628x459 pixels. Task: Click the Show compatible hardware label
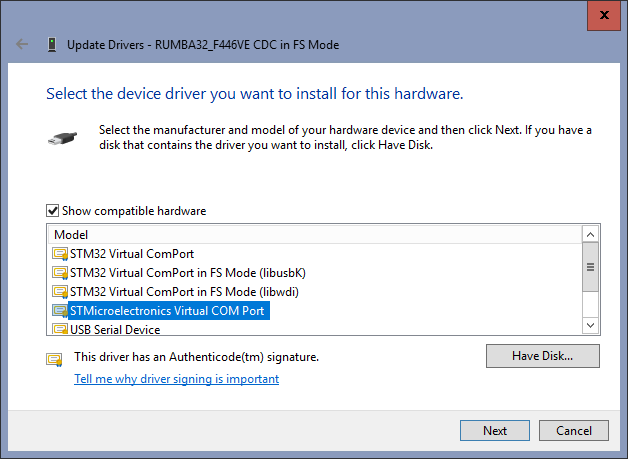tap(134, 211)
